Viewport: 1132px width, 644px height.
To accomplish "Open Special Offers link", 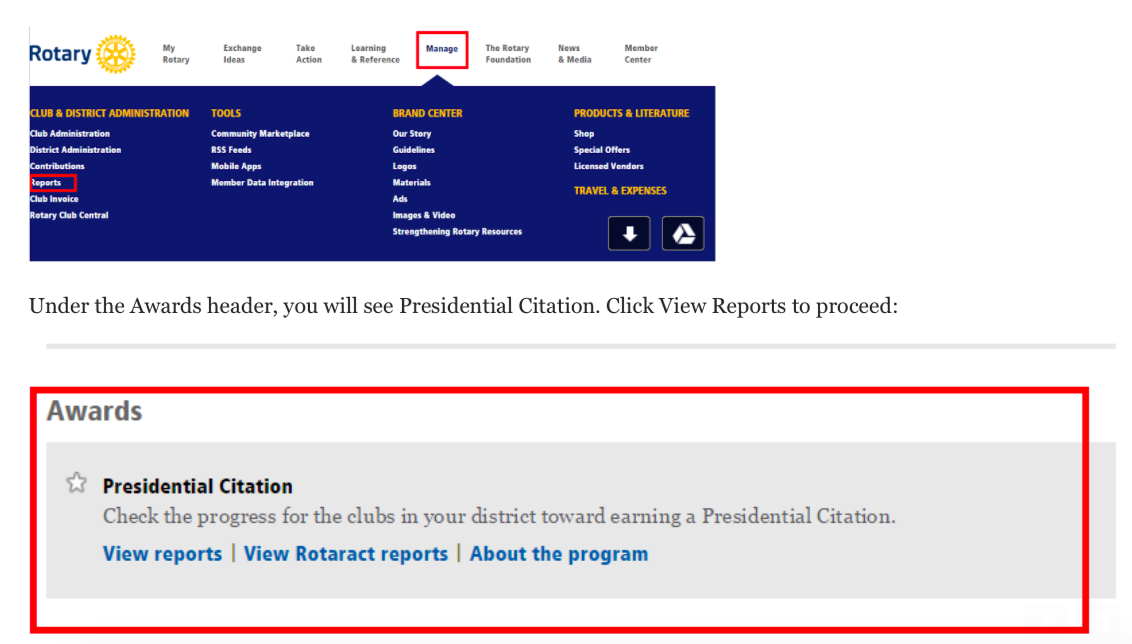I will click(601, 150).
